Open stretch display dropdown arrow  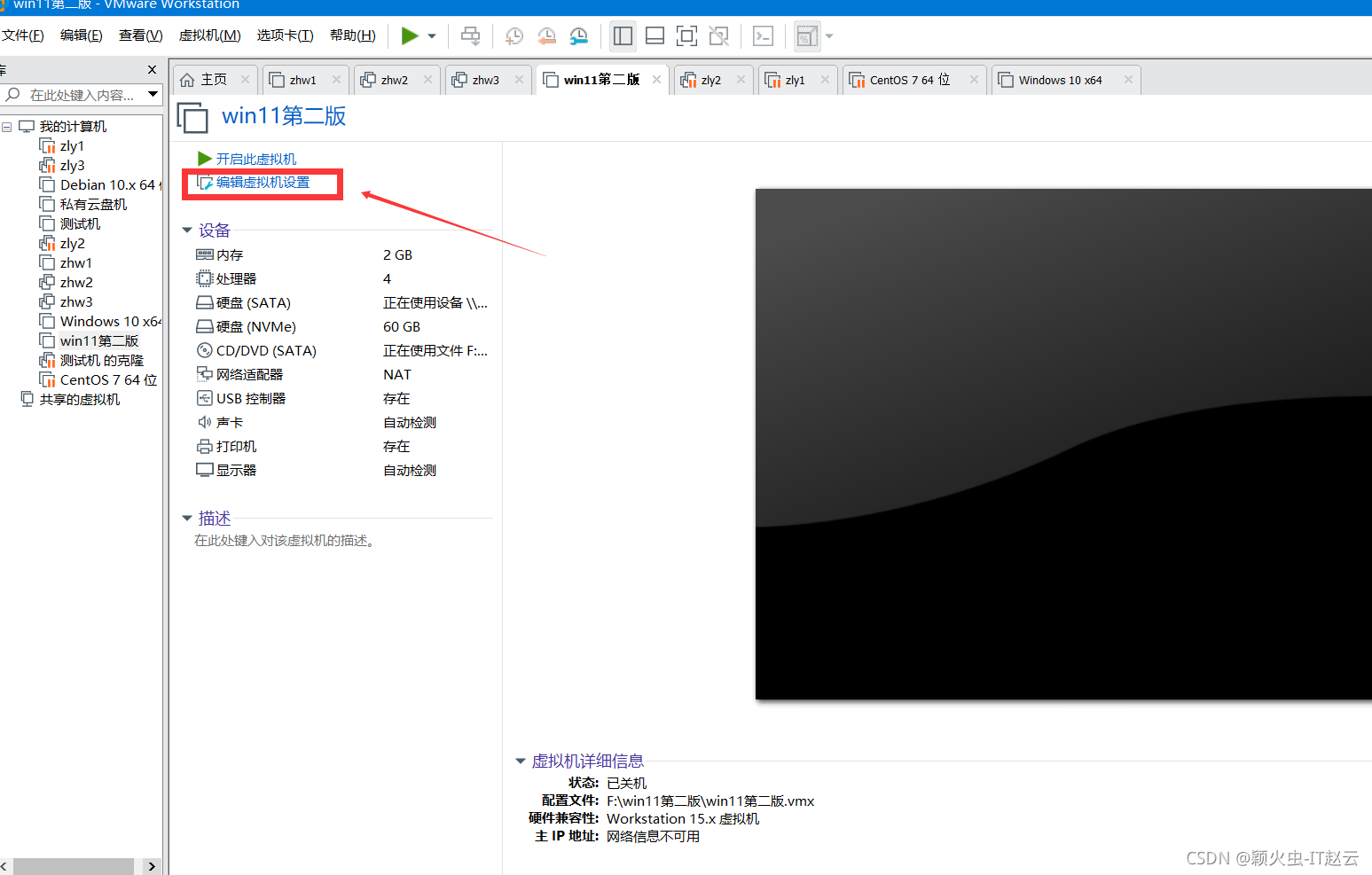coord(829,36)
